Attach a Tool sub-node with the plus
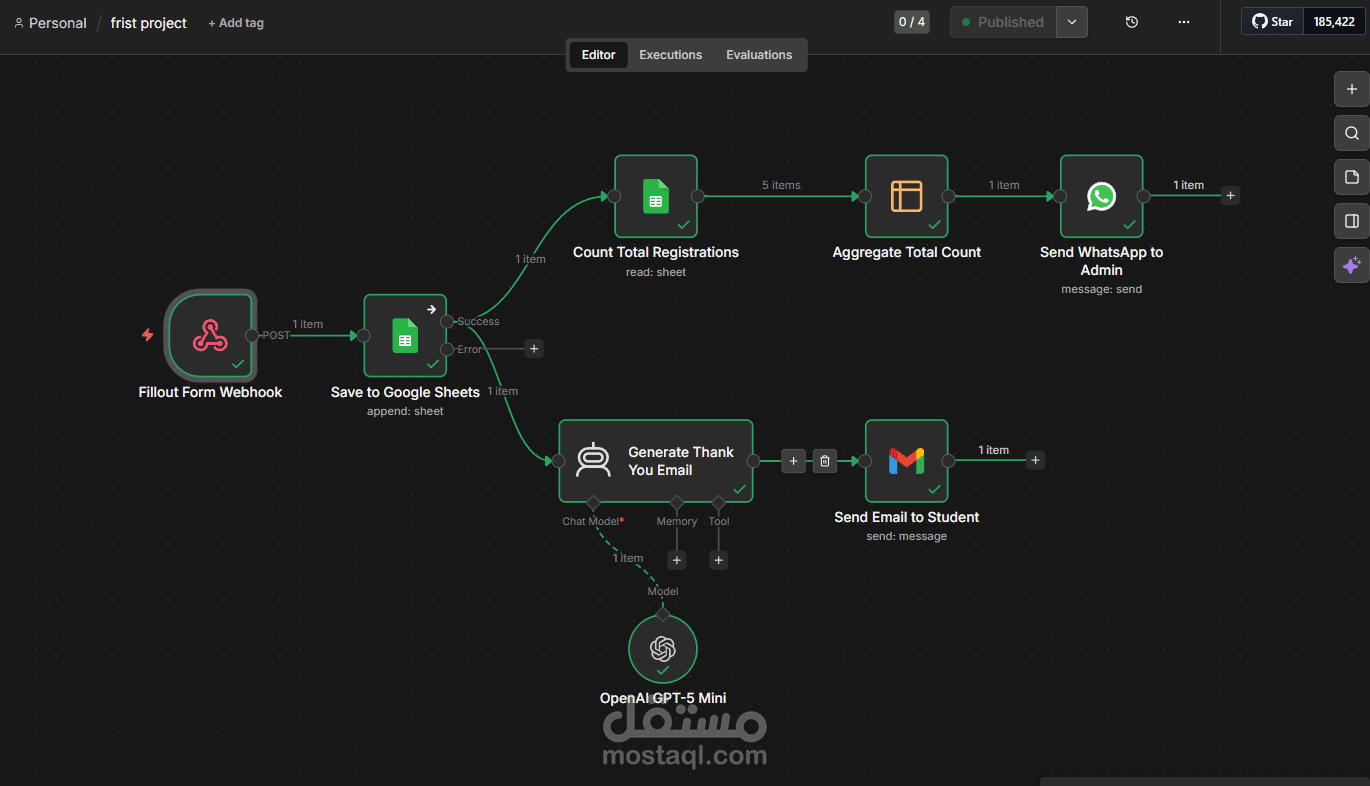The width and height of the screenshot is (1370, 786). click(x=718, y=561)
